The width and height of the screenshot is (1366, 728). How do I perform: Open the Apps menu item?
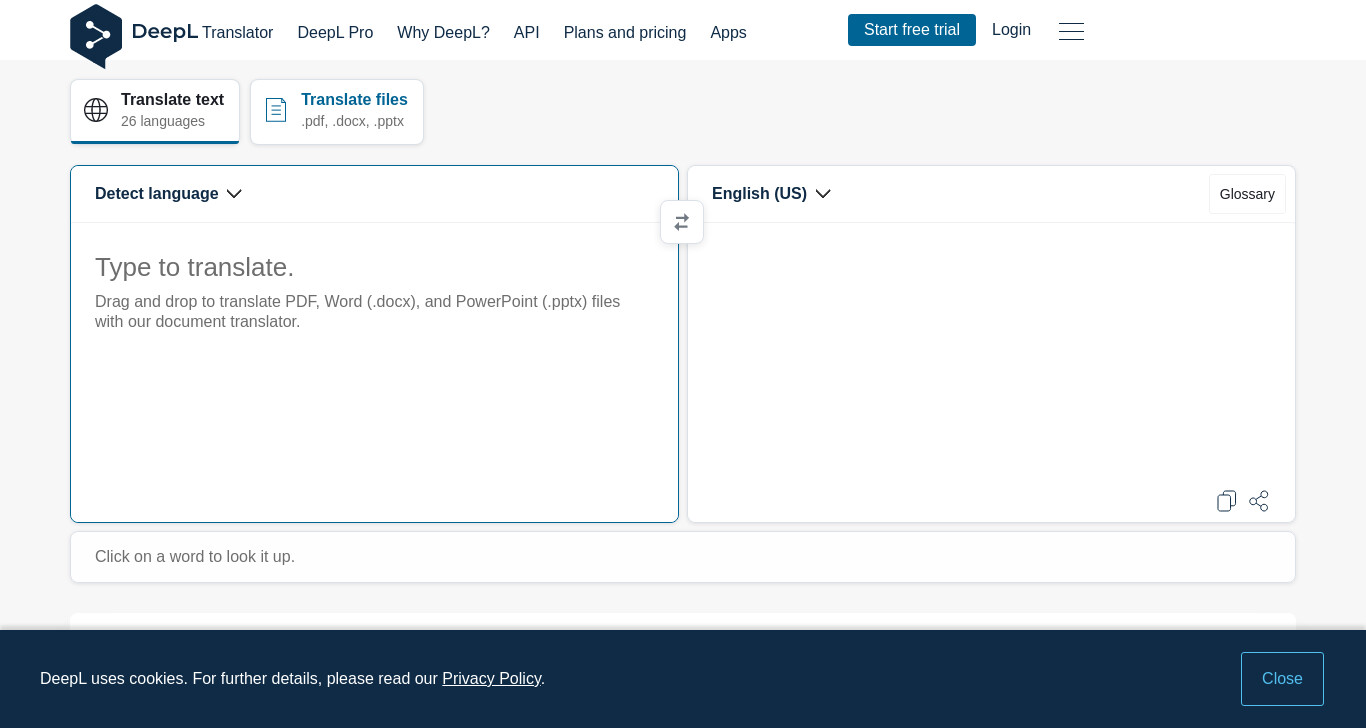[728, 32]
